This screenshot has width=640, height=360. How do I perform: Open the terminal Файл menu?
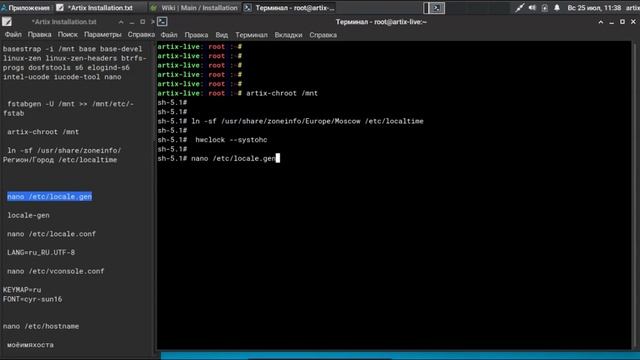click(169, 35)
